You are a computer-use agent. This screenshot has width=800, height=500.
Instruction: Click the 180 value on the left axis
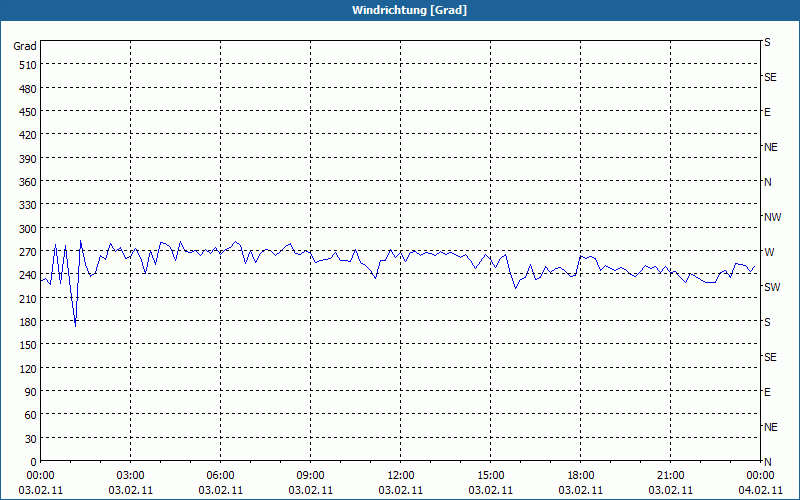[x=28, y=322]
